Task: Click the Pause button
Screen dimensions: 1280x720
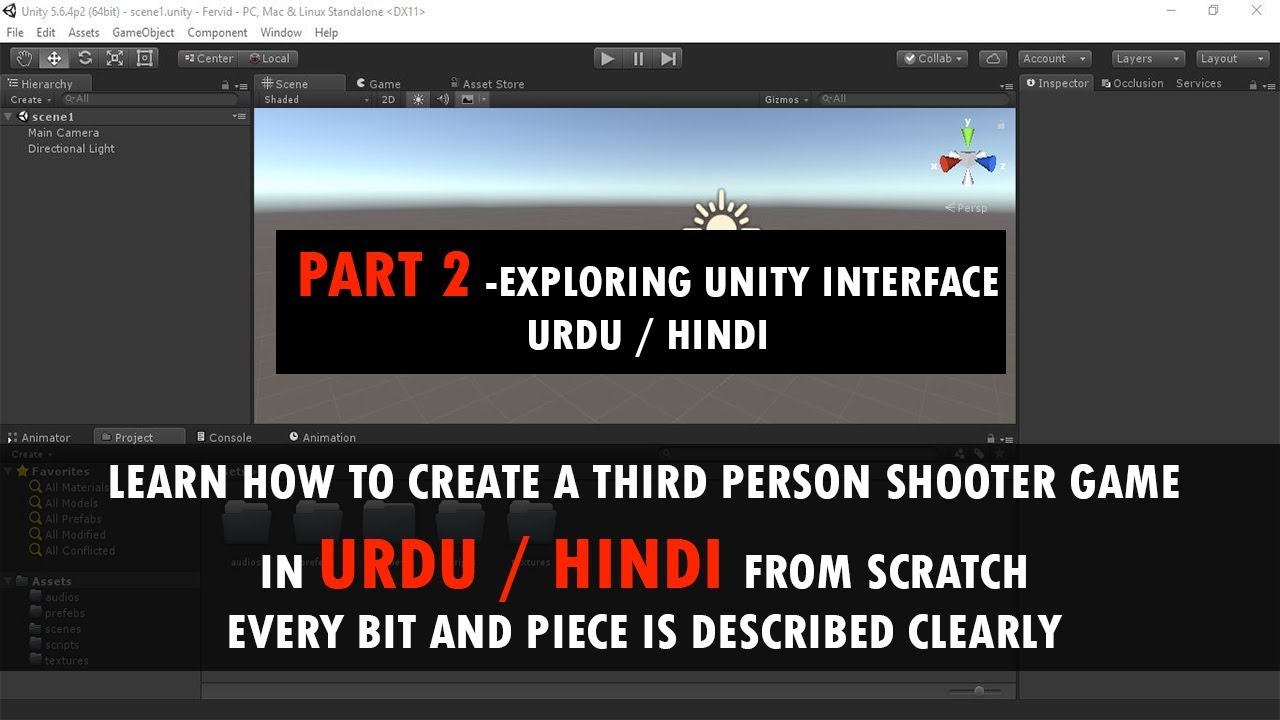Action: coord(638,58)
